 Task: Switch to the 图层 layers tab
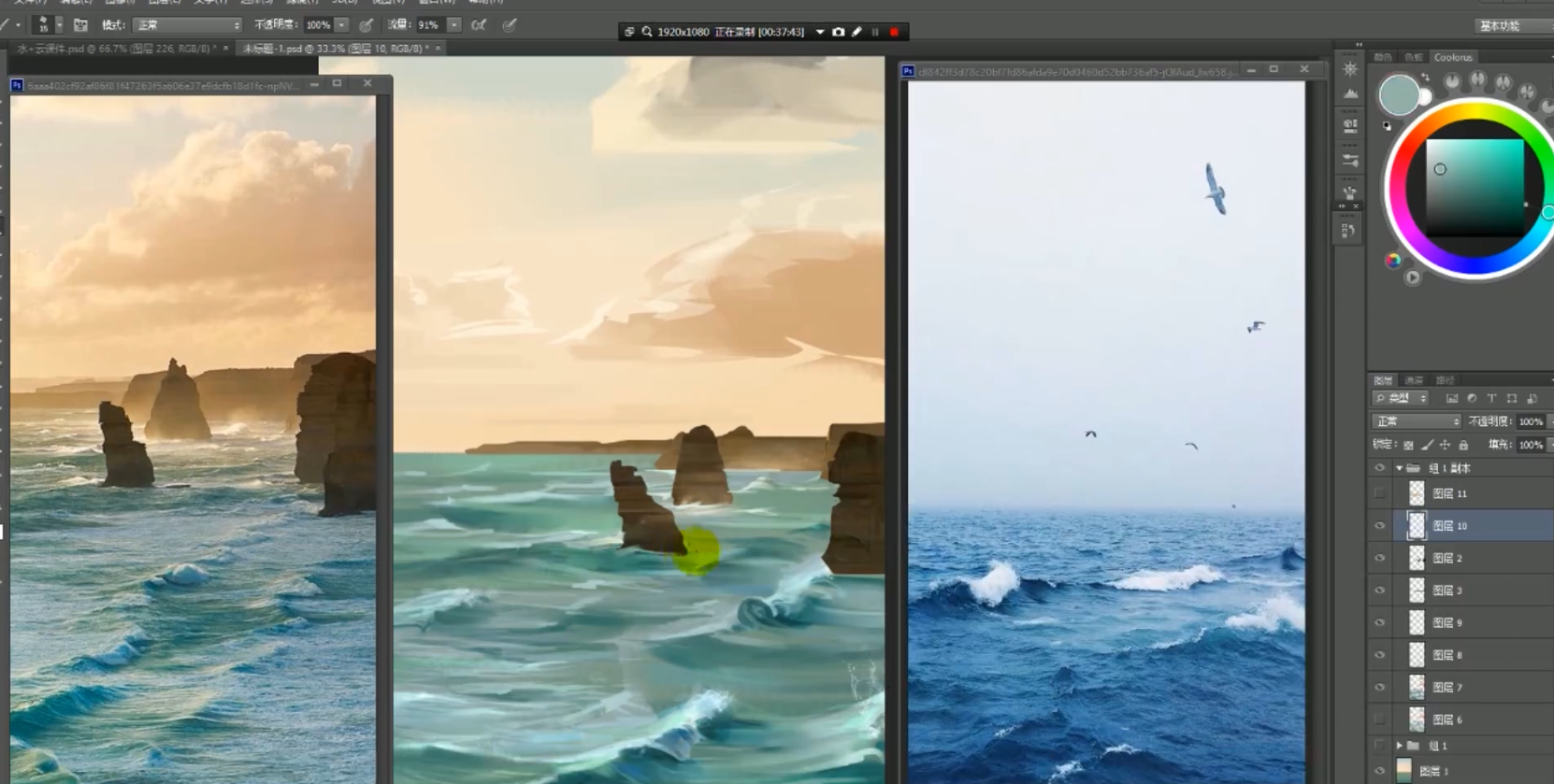[x=1383, y=380]
